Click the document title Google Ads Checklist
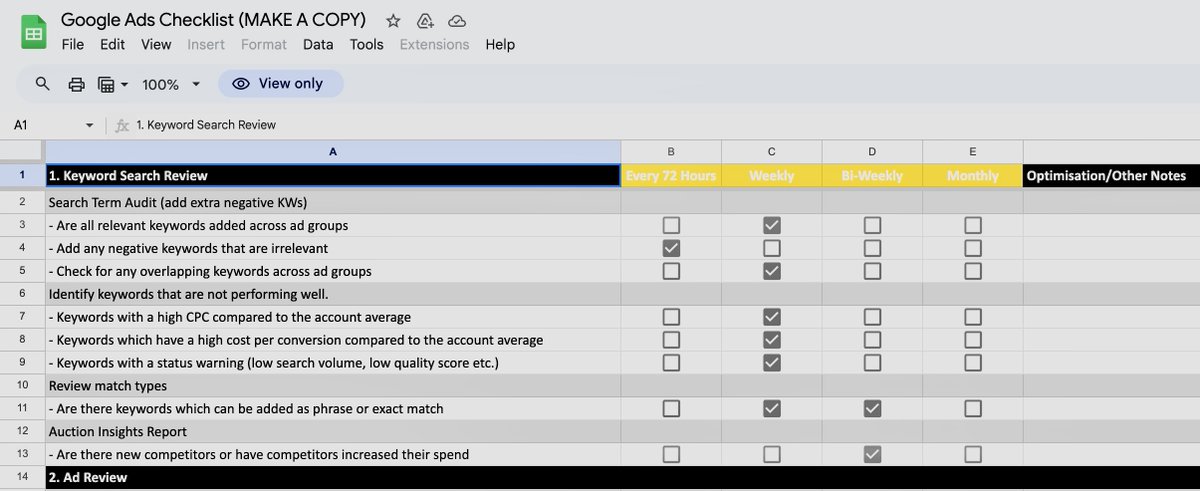 [213, 20]
